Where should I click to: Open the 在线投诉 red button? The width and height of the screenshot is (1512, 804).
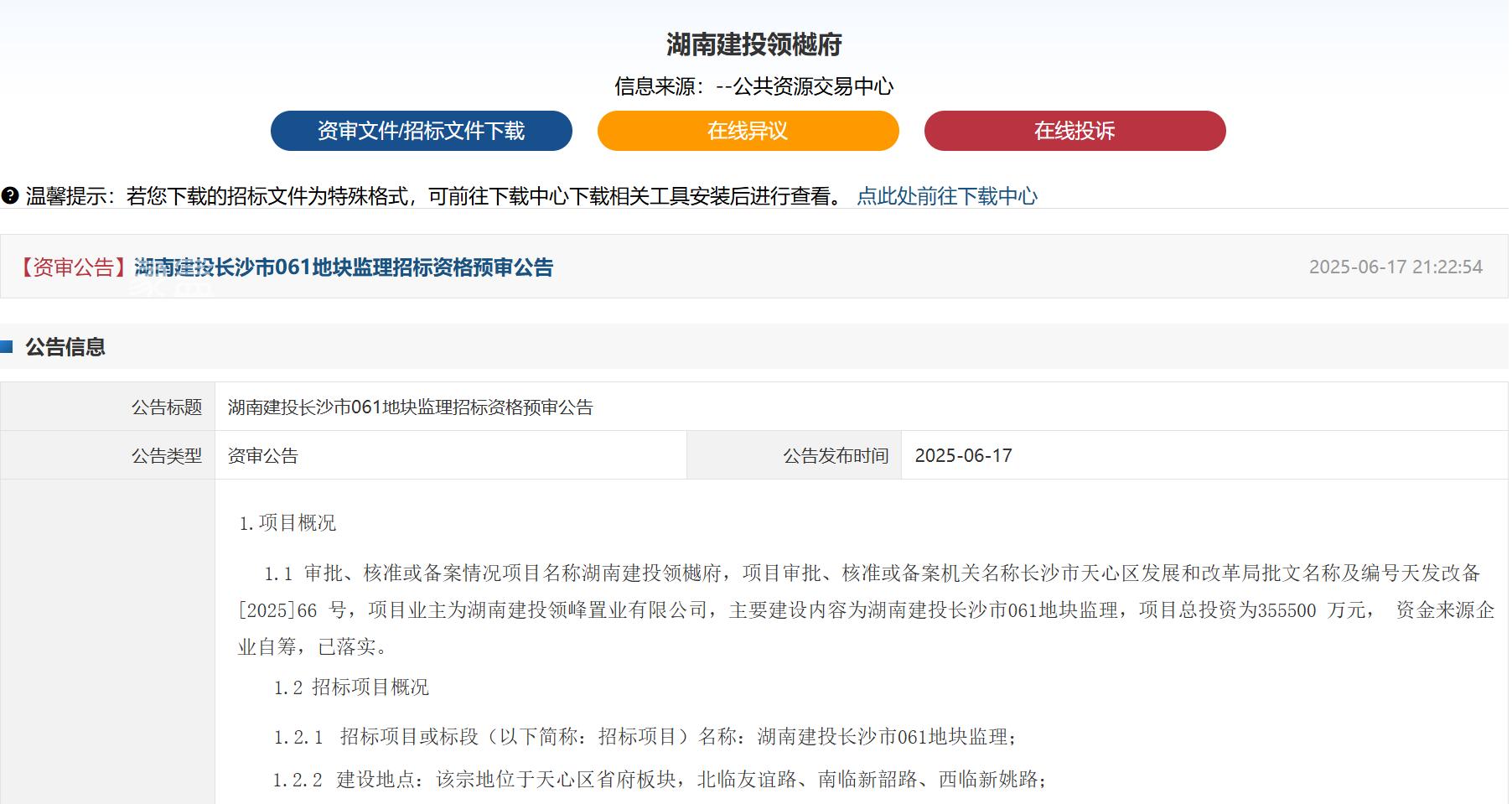[x=1074, y=131]
